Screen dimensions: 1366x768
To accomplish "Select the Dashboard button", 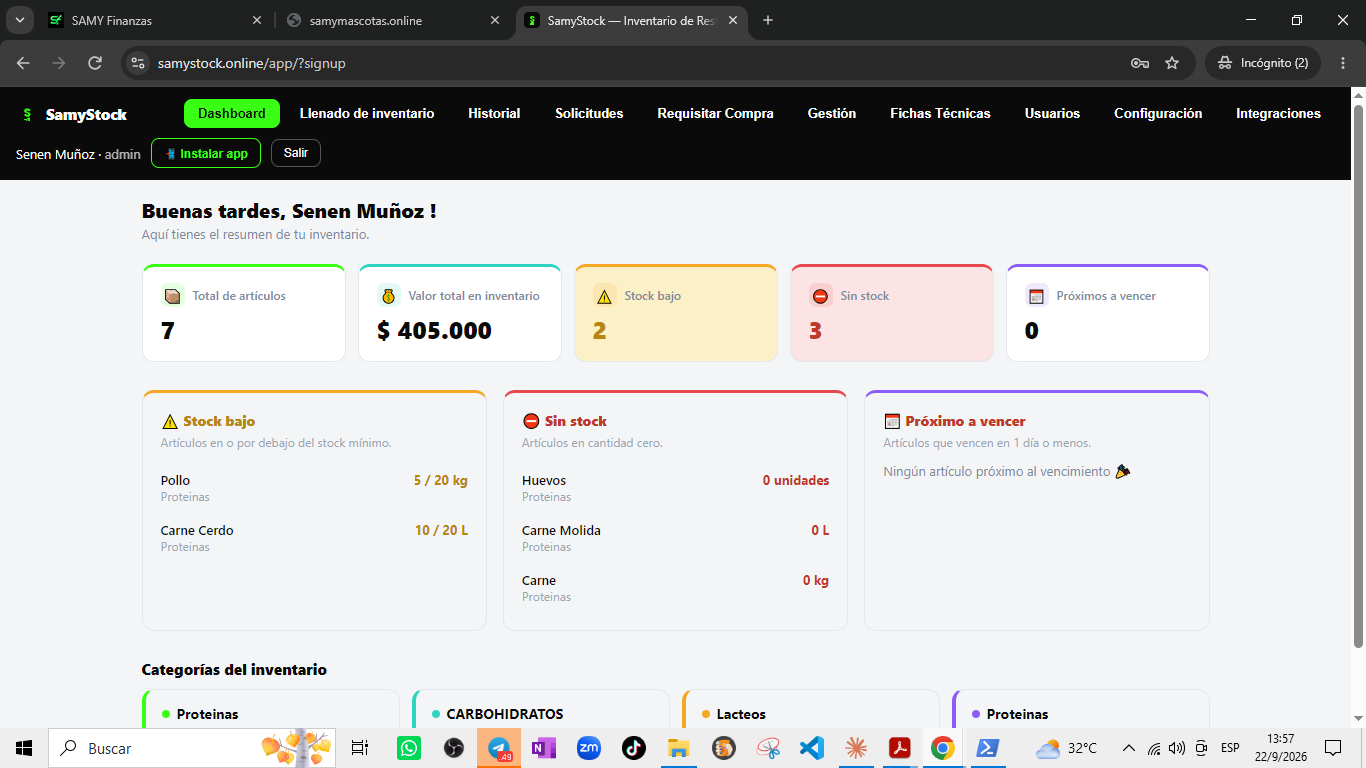I will 232,114.
